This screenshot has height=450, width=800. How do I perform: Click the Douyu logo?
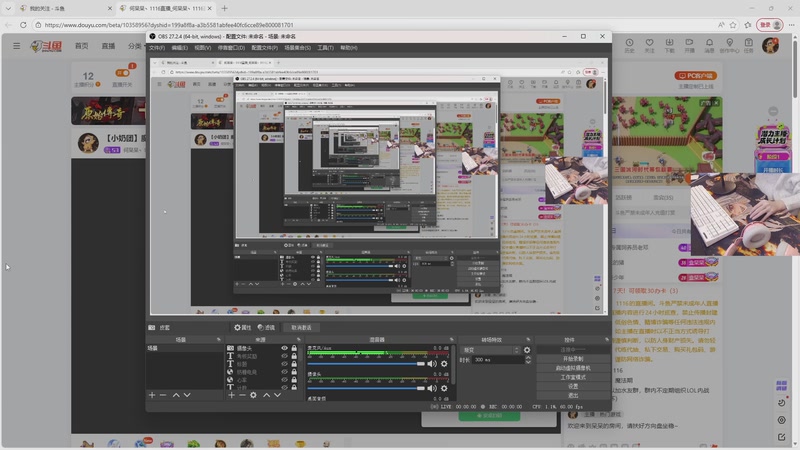[x=46, y=46]
